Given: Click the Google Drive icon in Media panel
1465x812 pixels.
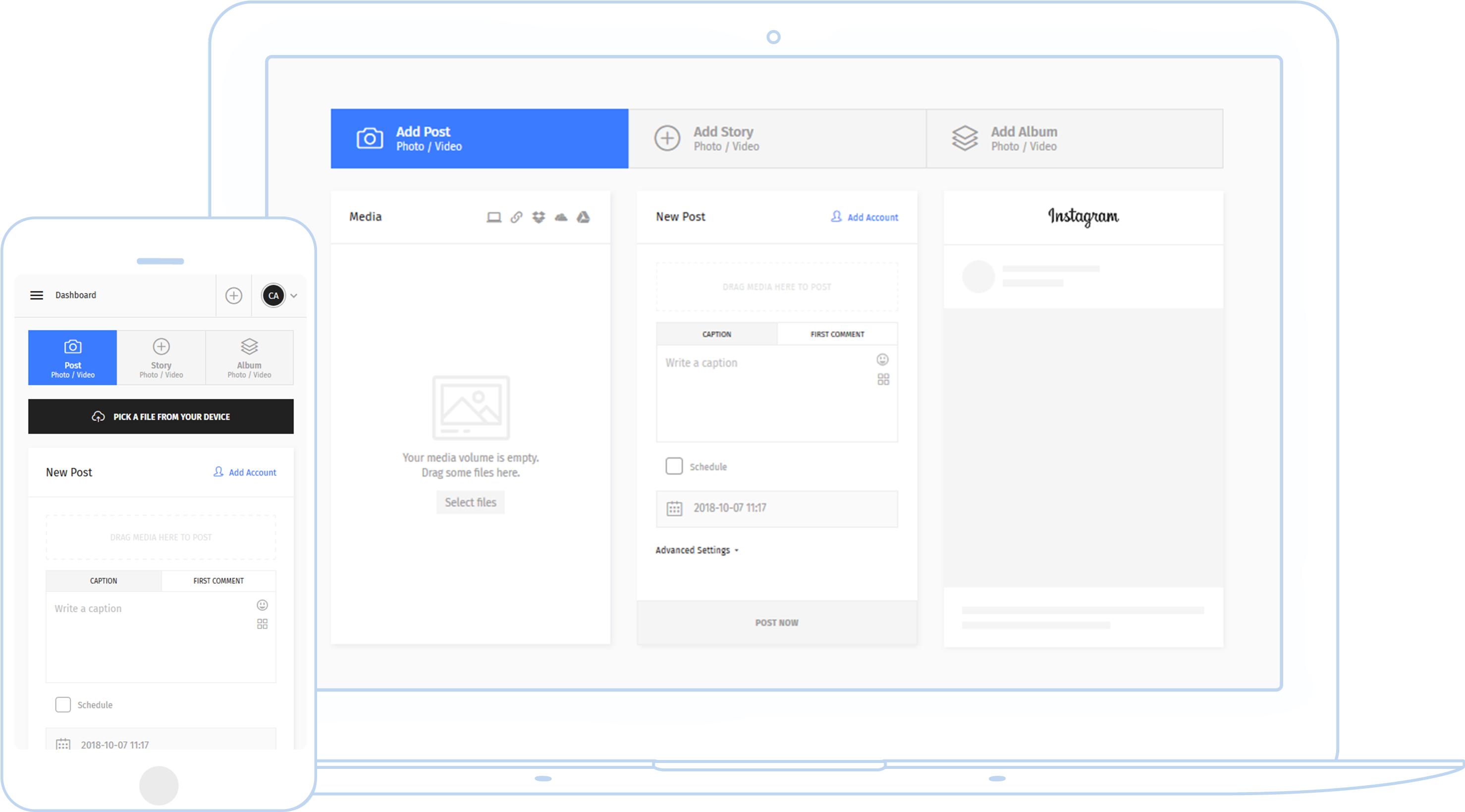Looking at the screenshot, I should click(x=583, y=217).
